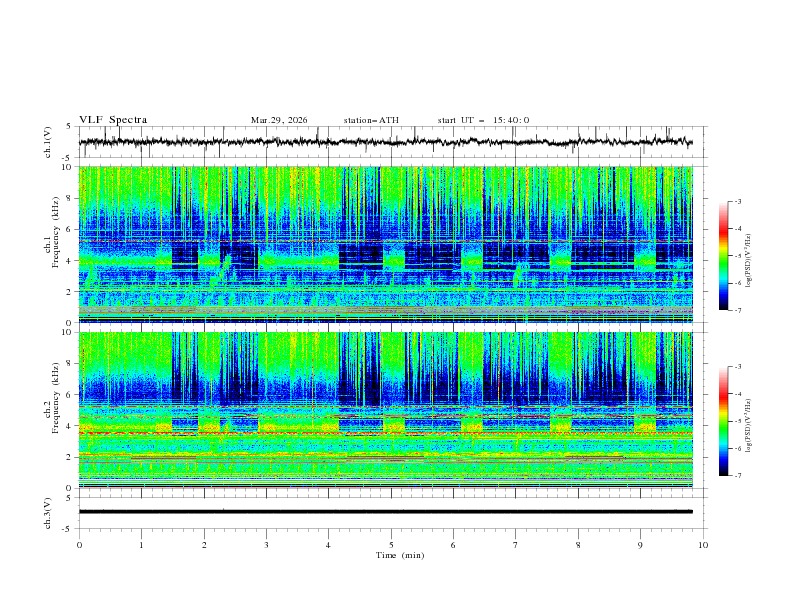Click the "3" tick on the time axis
The image size is (792, 612).
(266, 545)
